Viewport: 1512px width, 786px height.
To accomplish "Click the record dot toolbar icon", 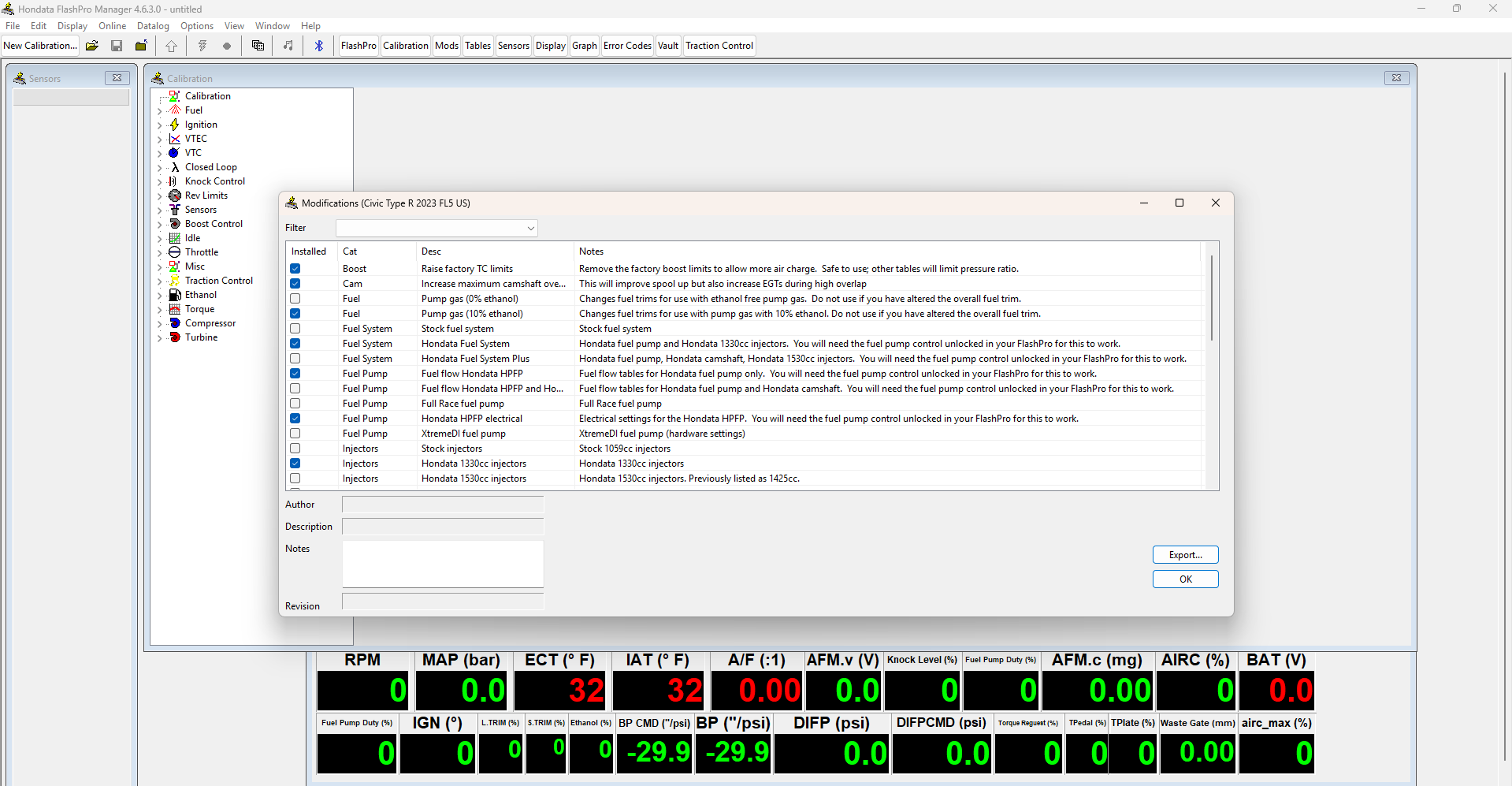I will click(x=227, y=46).
